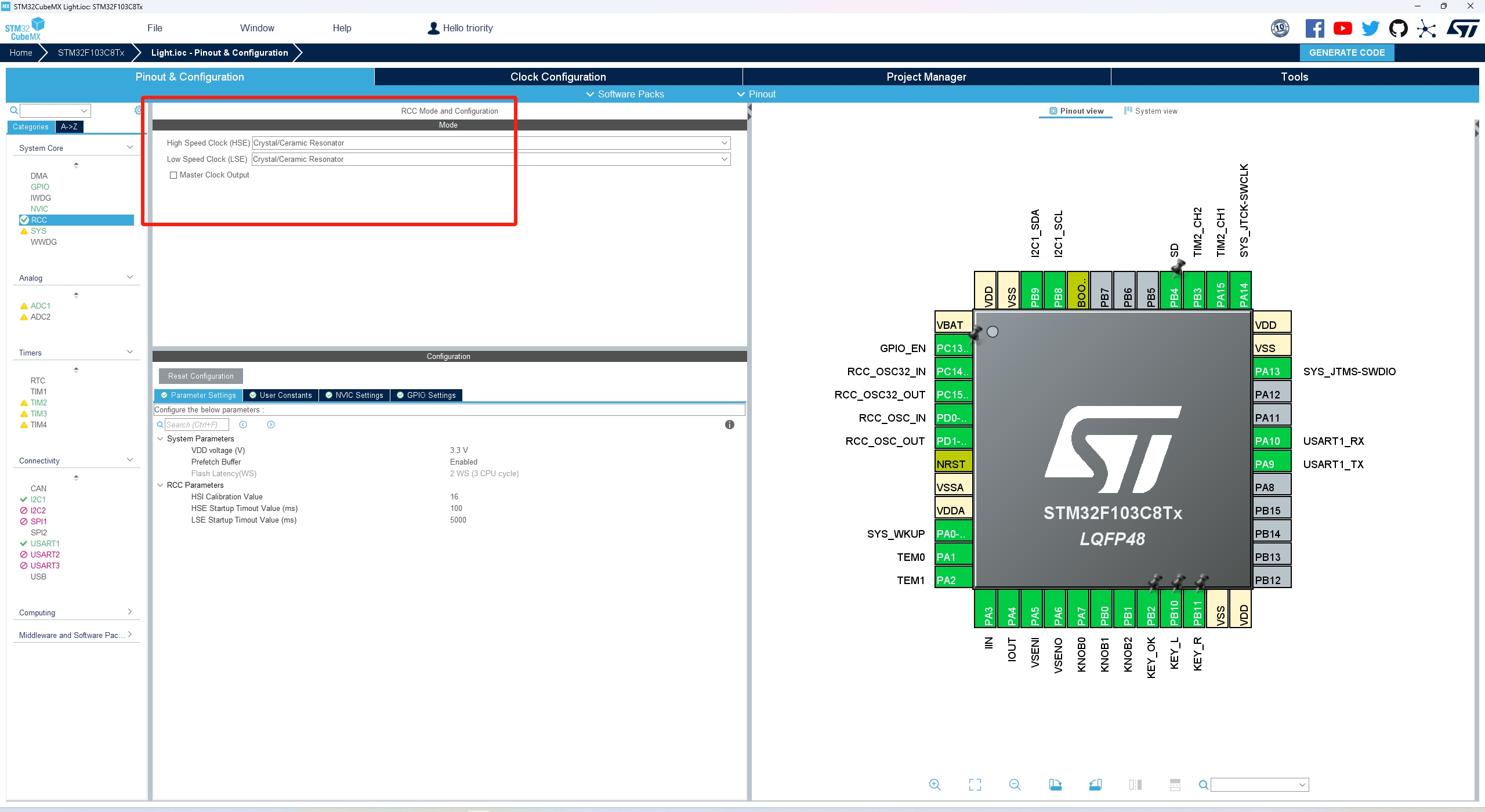This screenshot has width=1485, height=812.
Task: Select ADC1 in the Analog list
Action: pyautogui.click(x=40, y=306)
